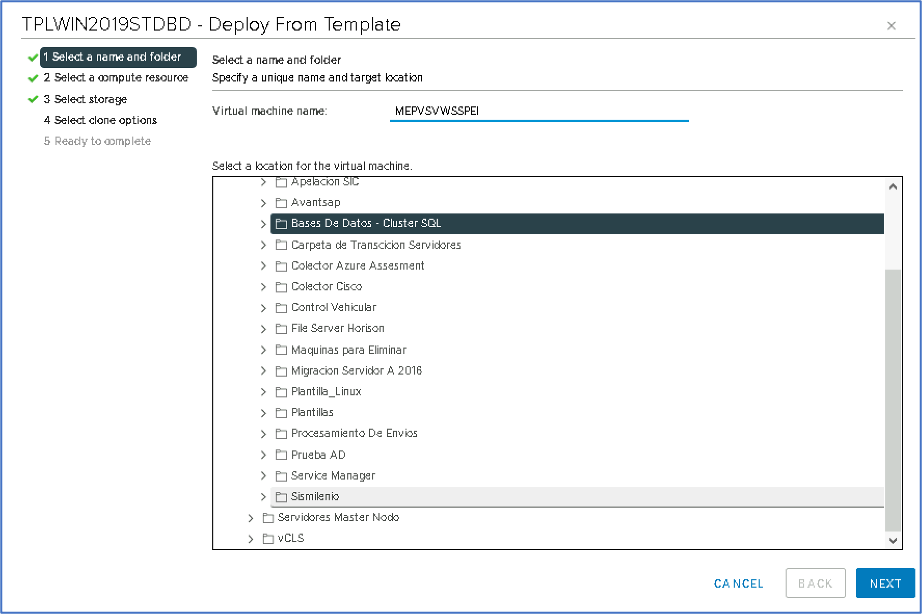The width and height of the screenshot is (922, 614).
Task: Click the Virtual machine name input field
Action: coord(538,111)
